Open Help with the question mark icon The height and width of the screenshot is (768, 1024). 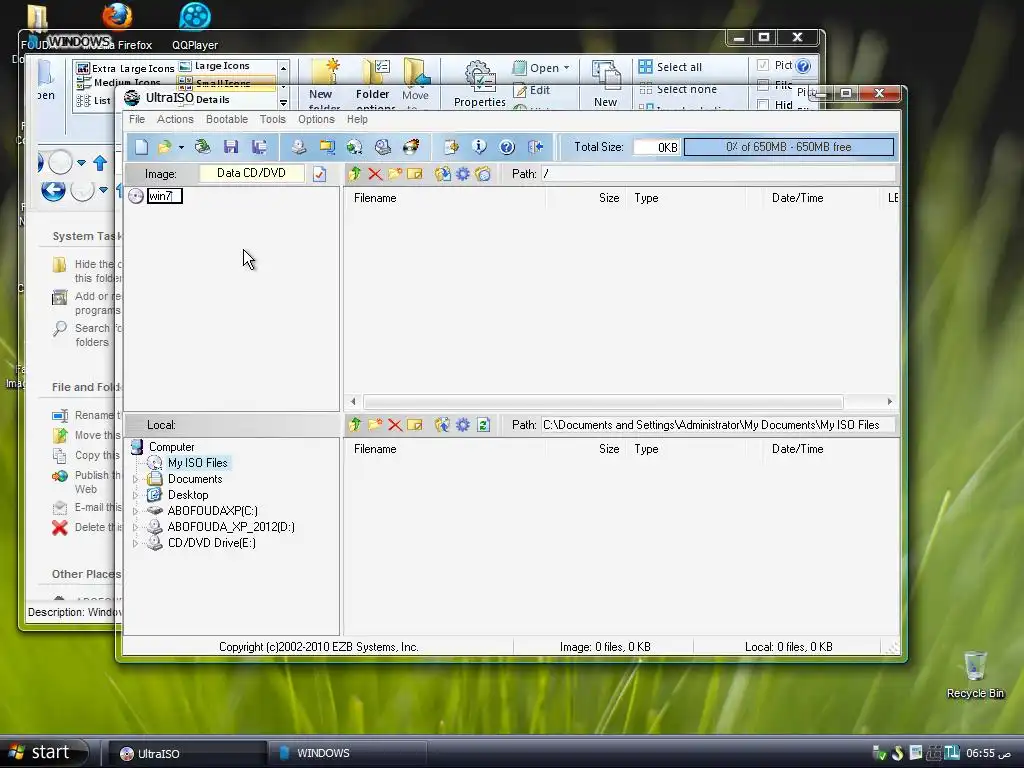click(507, 147)
